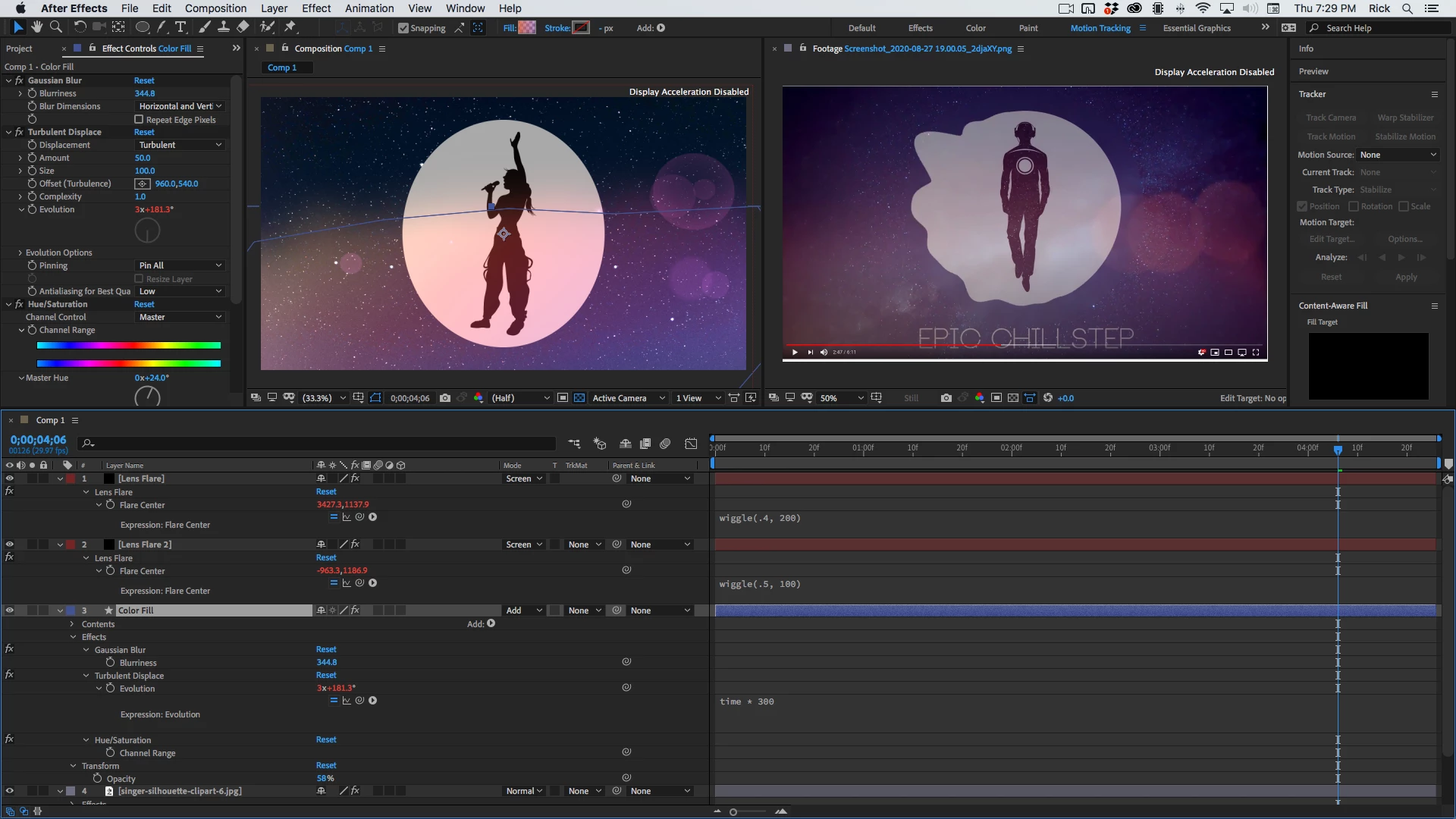Select the Zoom tool in toolbar
Viewport: 1456px width, 819px height.
click(x=55, y=27)
